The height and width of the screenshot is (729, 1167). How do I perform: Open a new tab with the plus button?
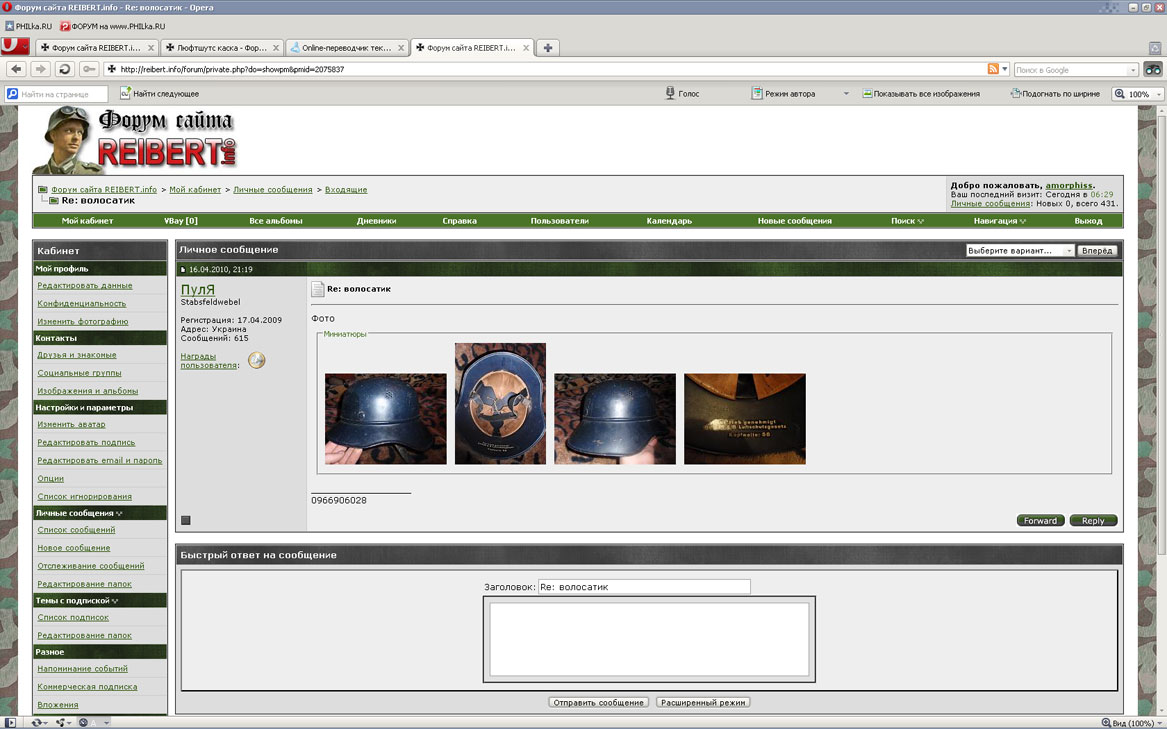coord(548,48)
